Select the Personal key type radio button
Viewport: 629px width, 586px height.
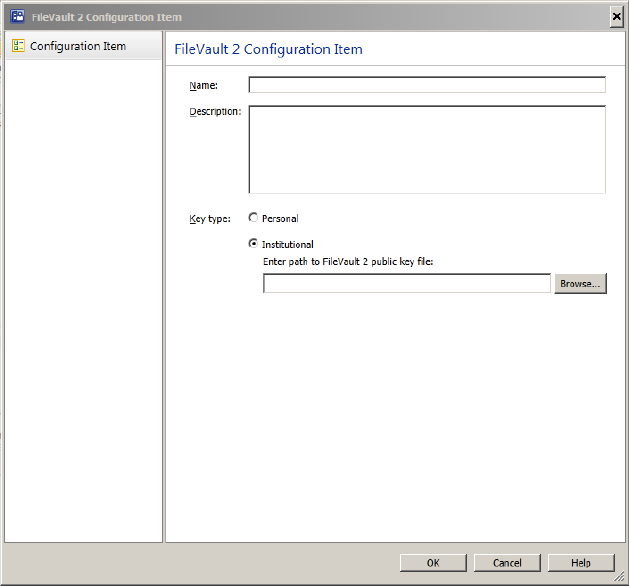point(253,218)
